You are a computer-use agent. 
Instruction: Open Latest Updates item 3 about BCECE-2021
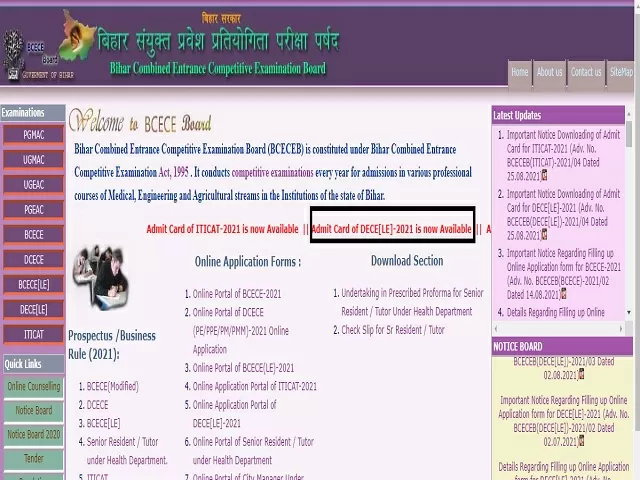(564, 273)
